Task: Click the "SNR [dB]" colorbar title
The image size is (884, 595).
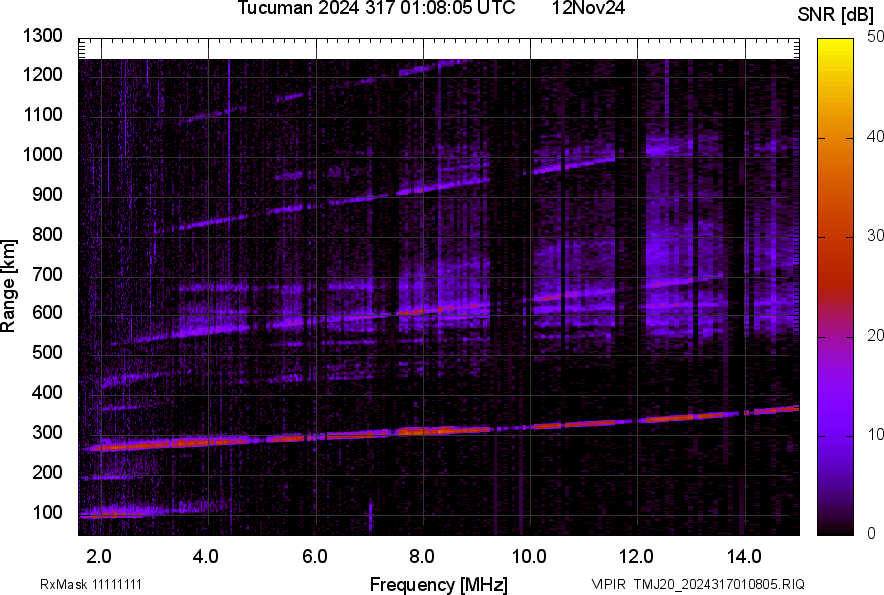Action: tap(836, 15)
